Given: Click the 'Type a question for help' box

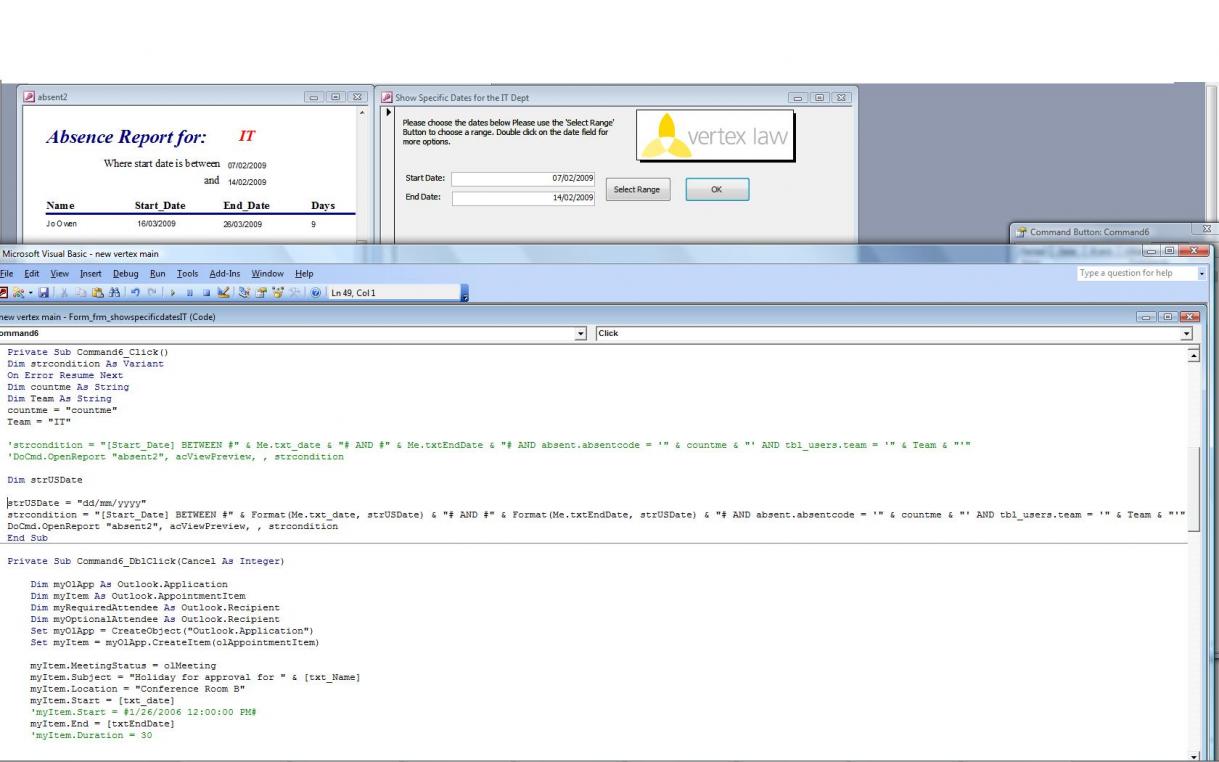Looking at the screenshot, I should pyautogui.click(x=1136, y=273).
